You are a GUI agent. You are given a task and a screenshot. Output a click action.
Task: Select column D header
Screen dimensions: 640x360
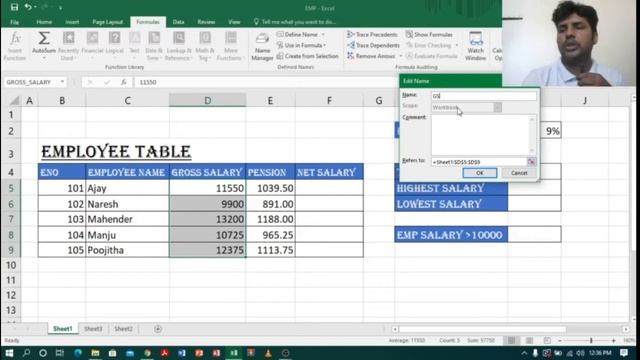point(207,100)
